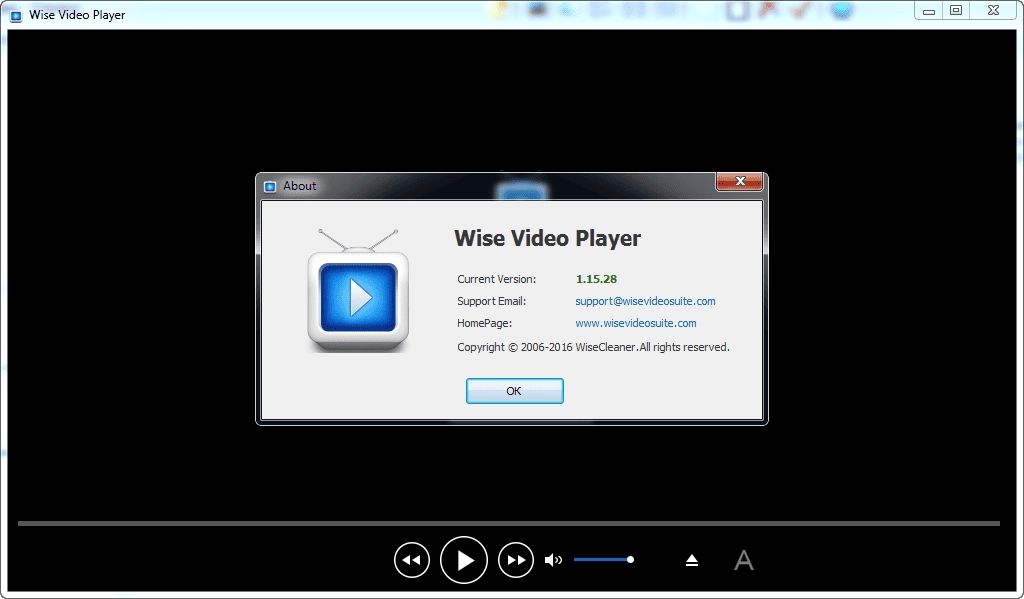Minimize the Wise Video Player window

coord(929,10)
